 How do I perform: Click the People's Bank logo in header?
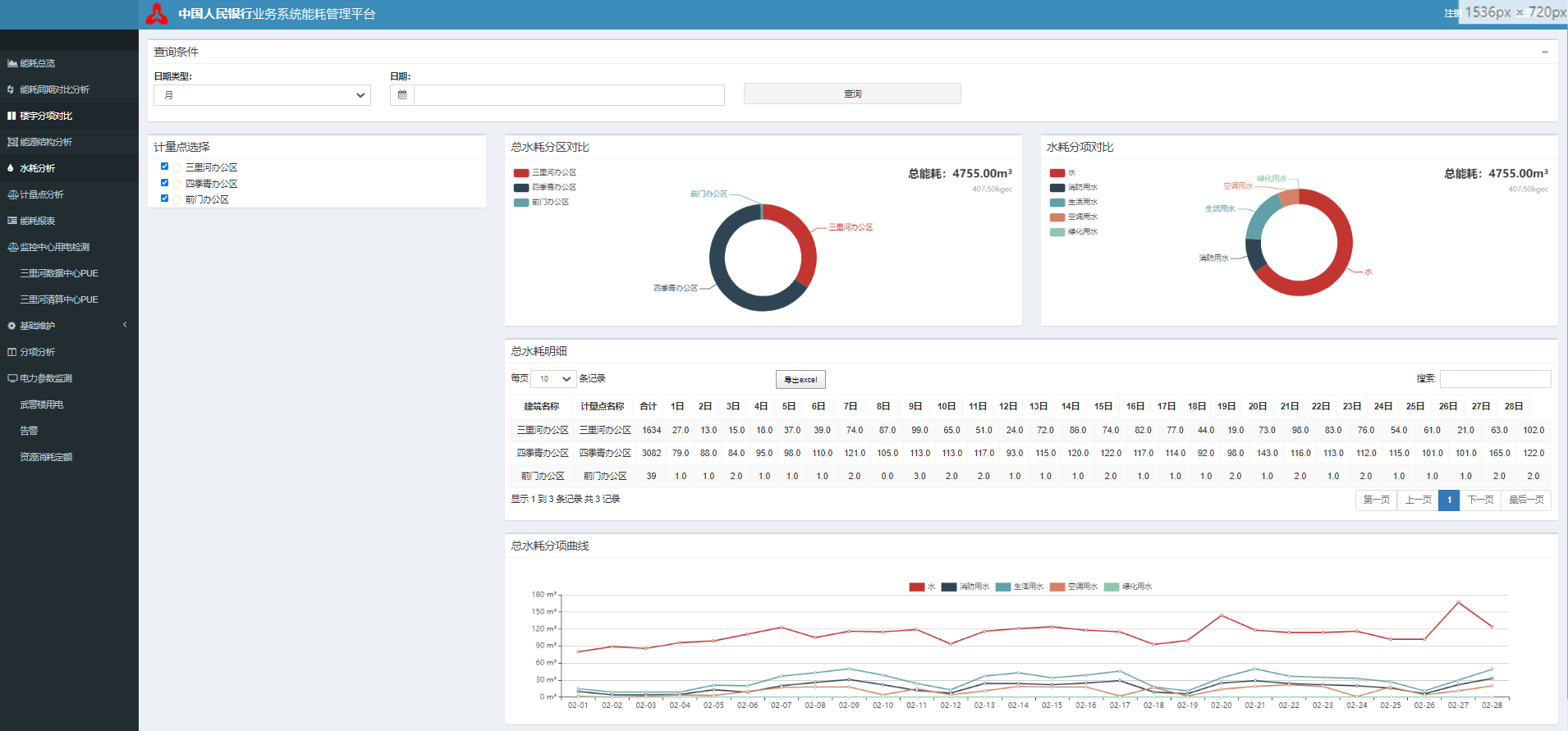tap(157, 14)
